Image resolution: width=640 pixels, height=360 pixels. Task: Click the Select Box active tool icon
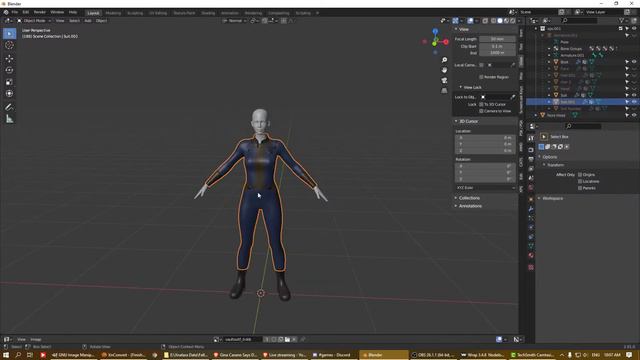tap(544, 137)
